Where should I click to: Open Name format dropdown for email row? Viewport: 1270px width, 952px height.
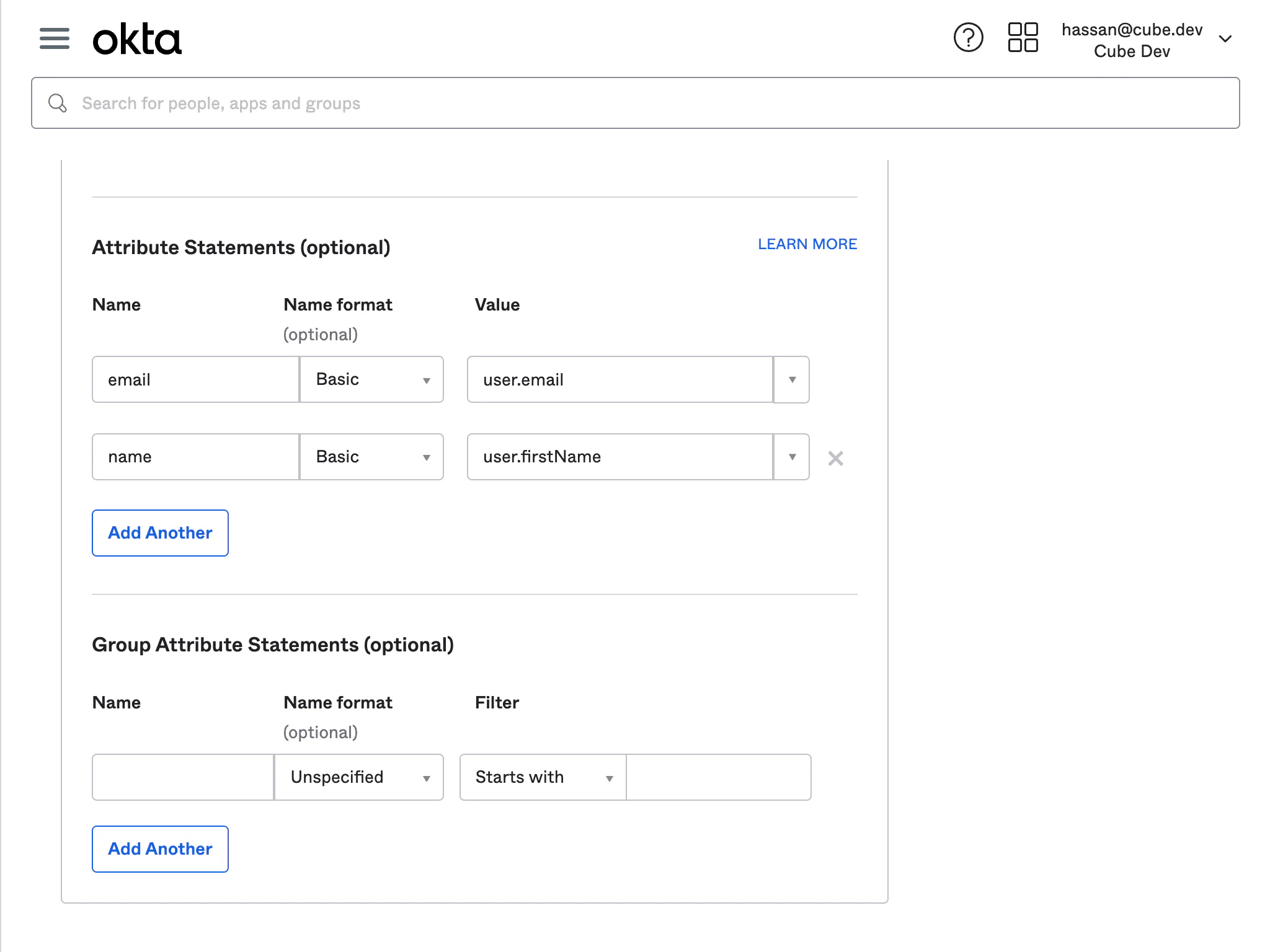[371, 379]
